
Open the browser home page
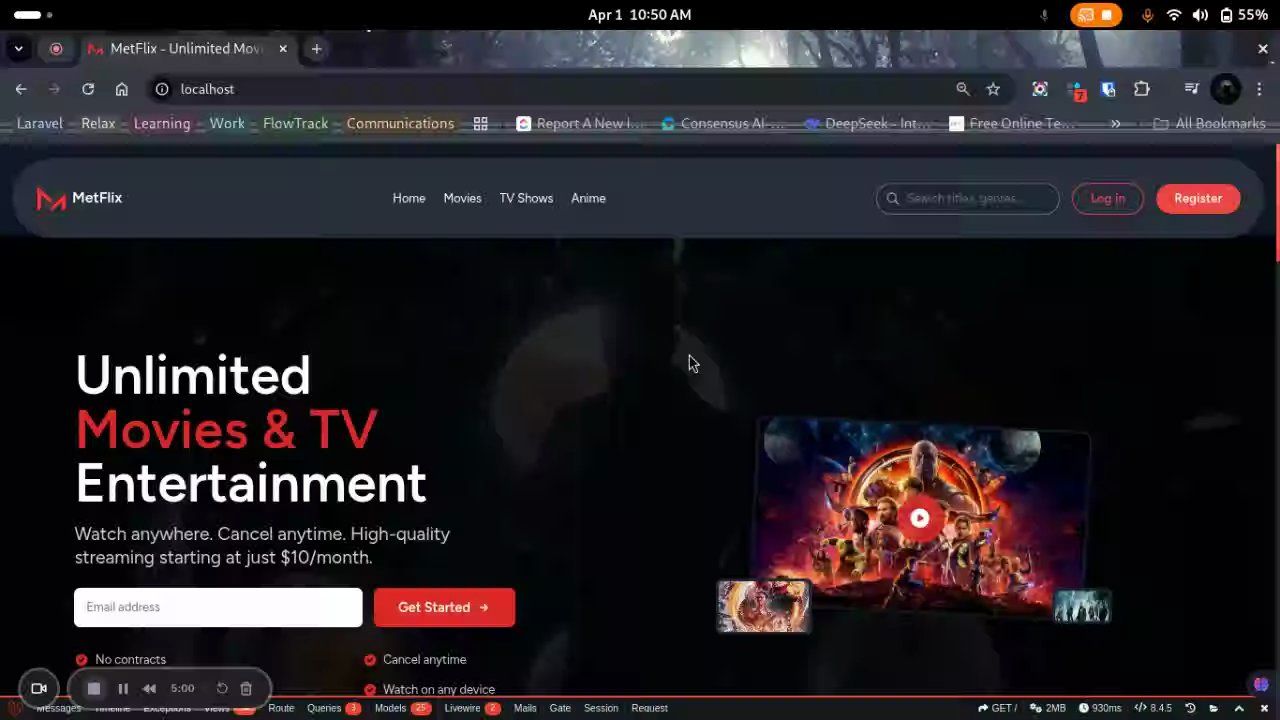122,89
